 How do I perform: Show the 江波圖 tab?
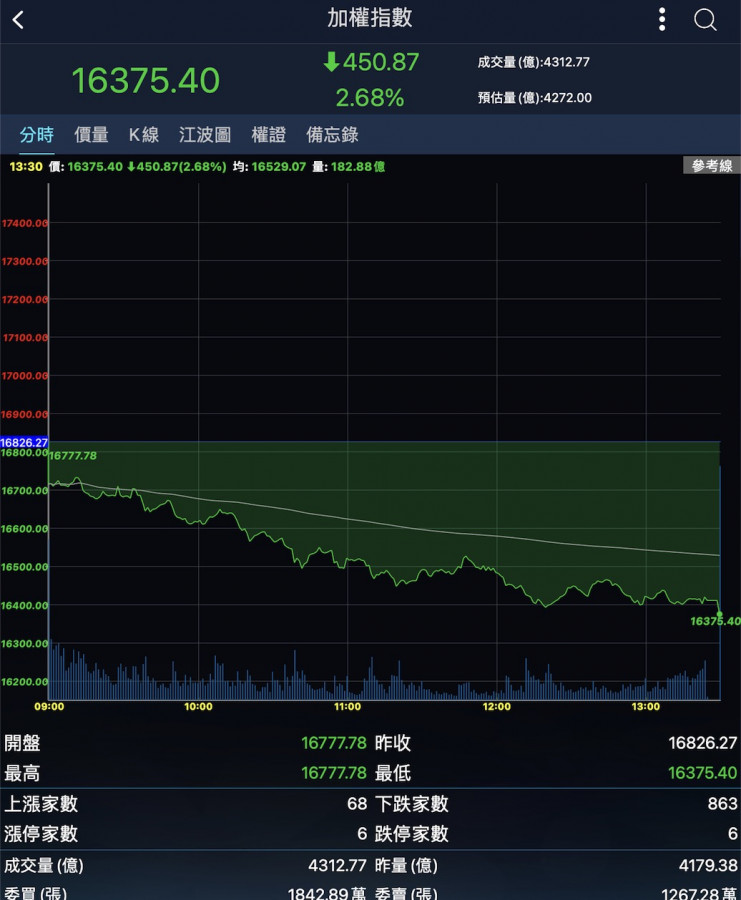205,134
